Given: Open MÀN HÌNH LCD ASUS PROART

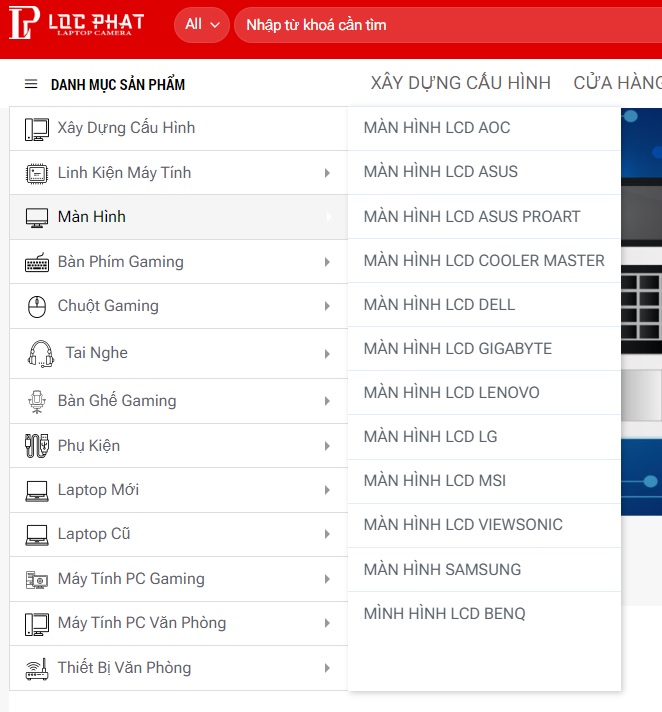Looking at the screenshot, I should [x=484, y=217].
